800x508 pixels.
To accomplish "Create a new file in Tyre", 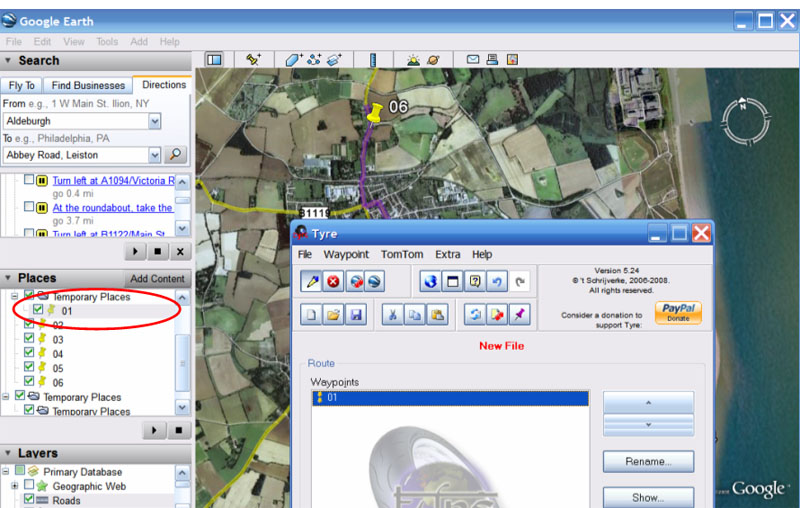I will point(311,315).
